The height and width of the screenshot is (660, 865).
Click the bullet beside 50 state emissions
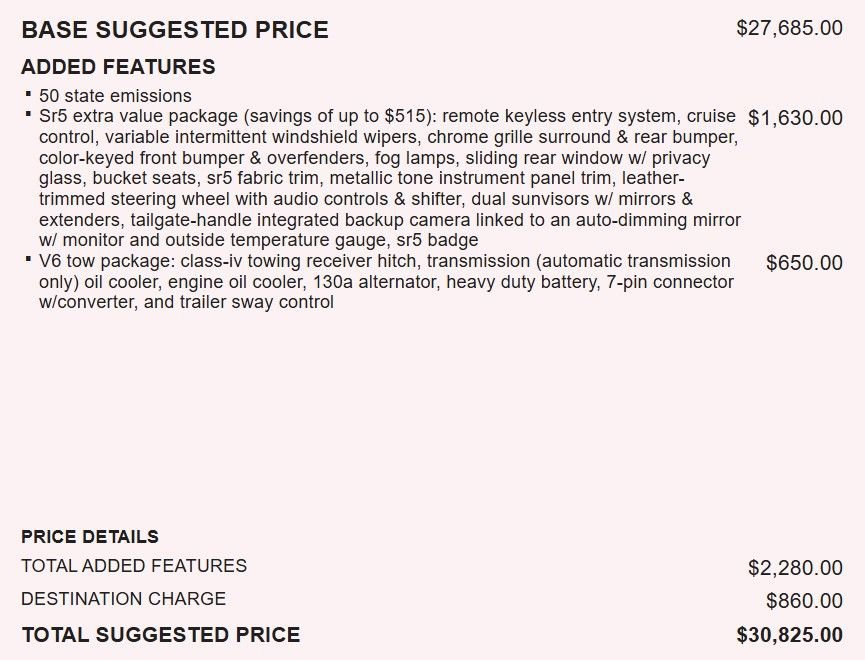coord(28,94)
